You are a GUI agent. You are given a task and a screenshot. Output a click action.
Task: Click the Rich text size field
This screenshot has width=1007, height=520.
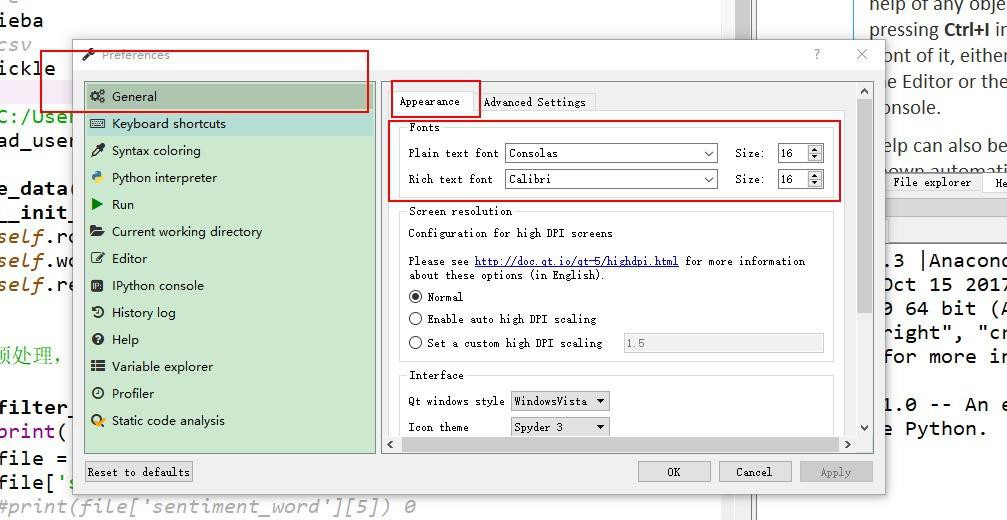pos(792,179)
